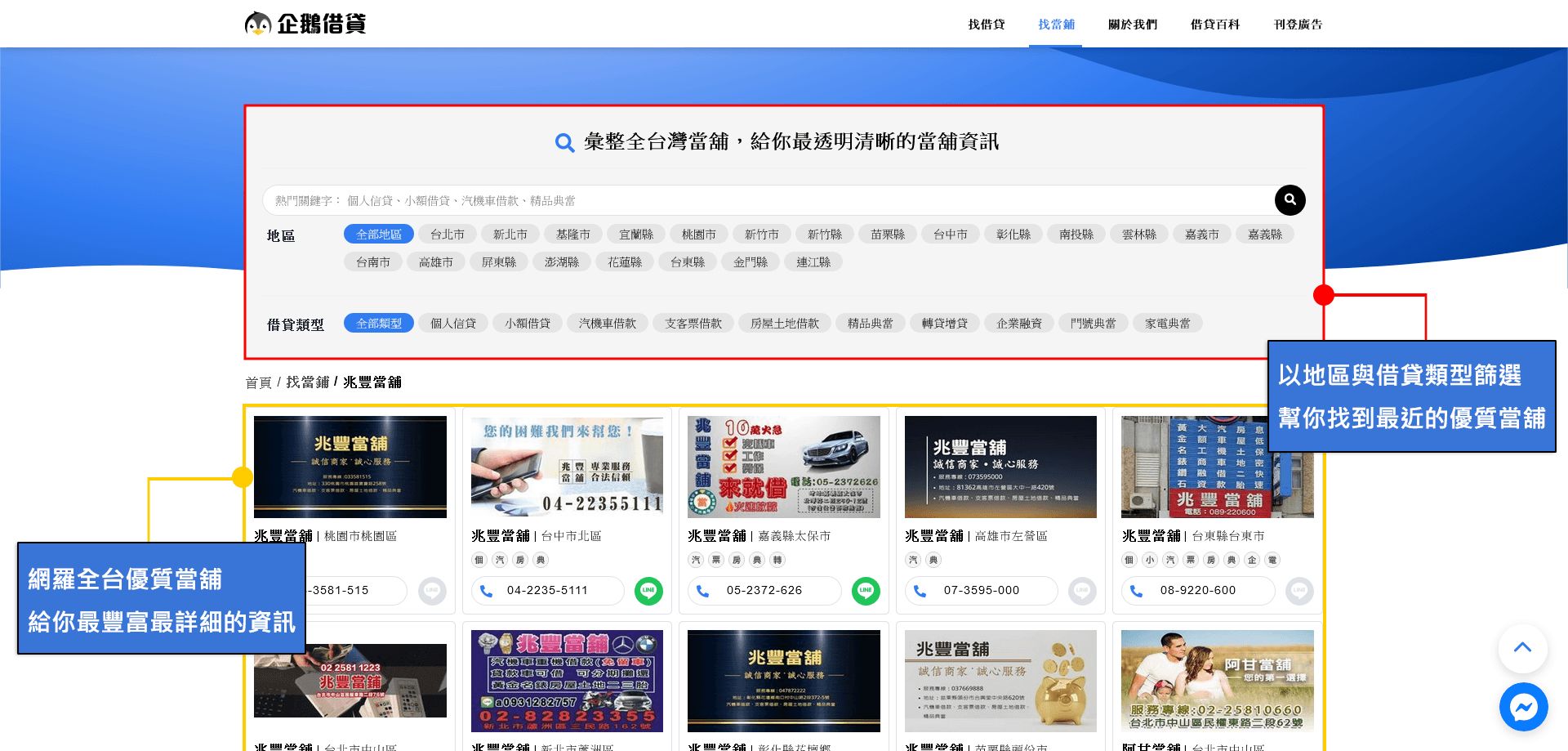Open the 關於我們 nav item
1568x751 pixels.
(1133, 25)
